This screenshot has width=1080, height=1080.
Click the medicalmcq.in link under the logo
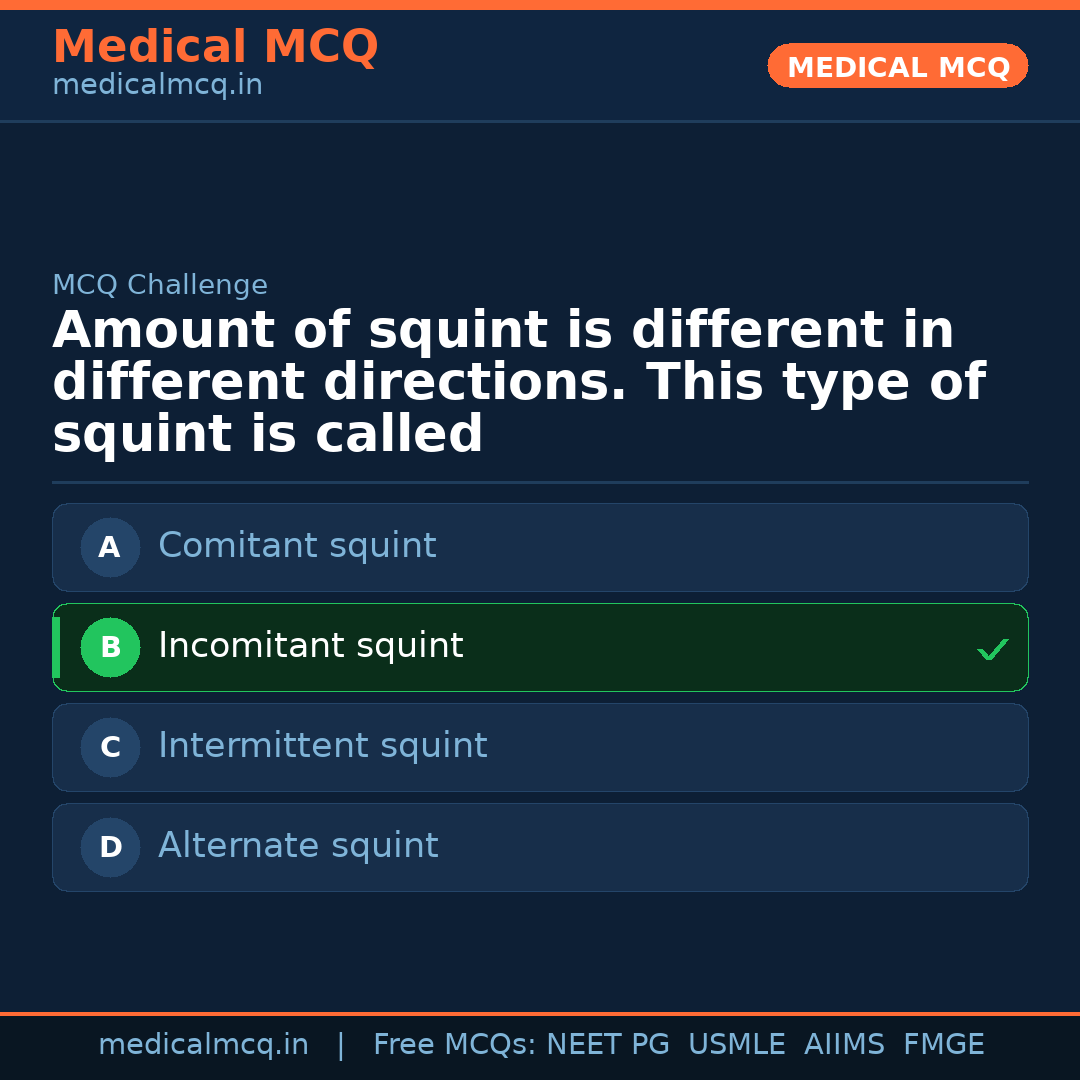tap(157, 84)
